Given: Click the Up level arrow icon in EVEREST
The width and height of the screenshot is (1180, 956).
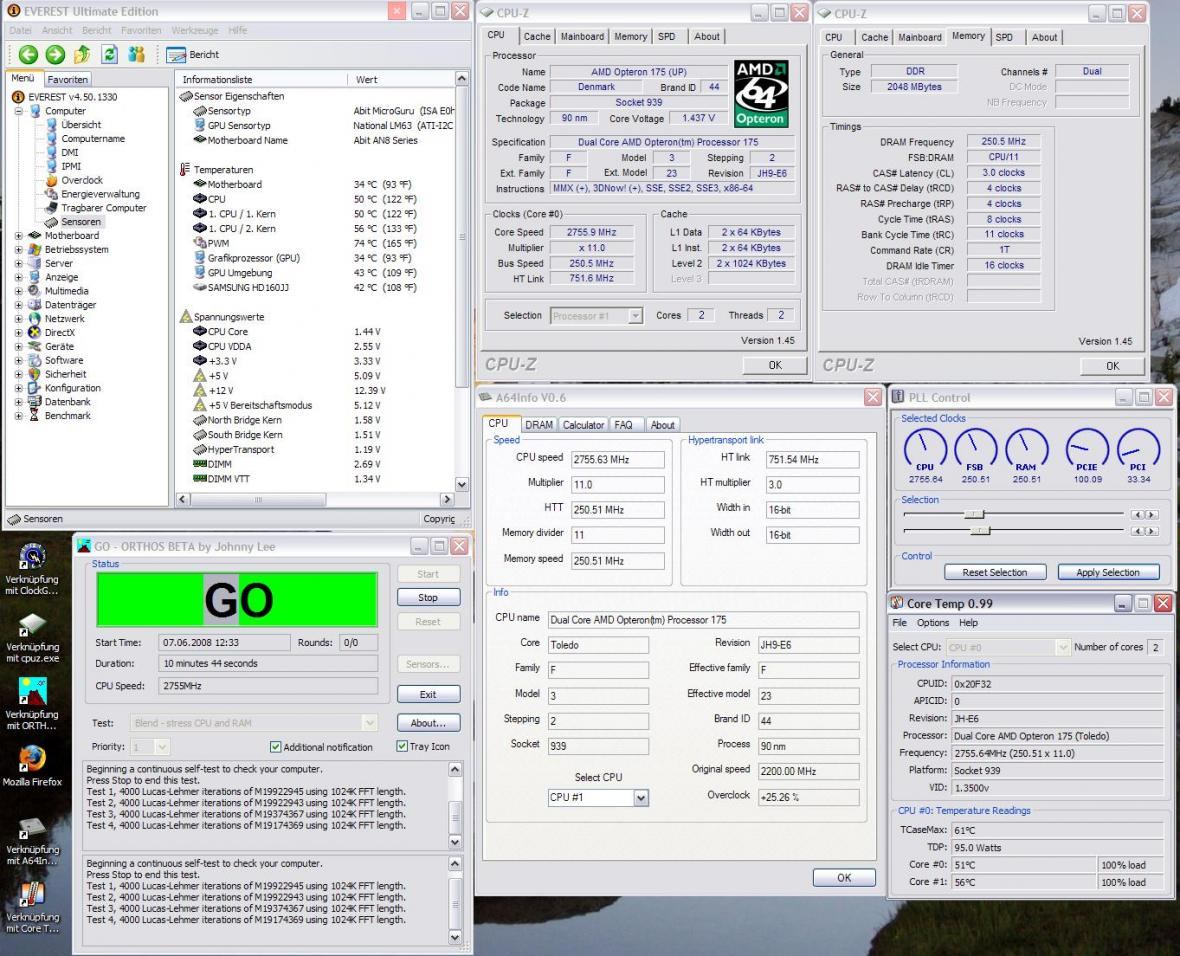Looking at the screenshot, I should pyautogui.click(x=82, y=54).
